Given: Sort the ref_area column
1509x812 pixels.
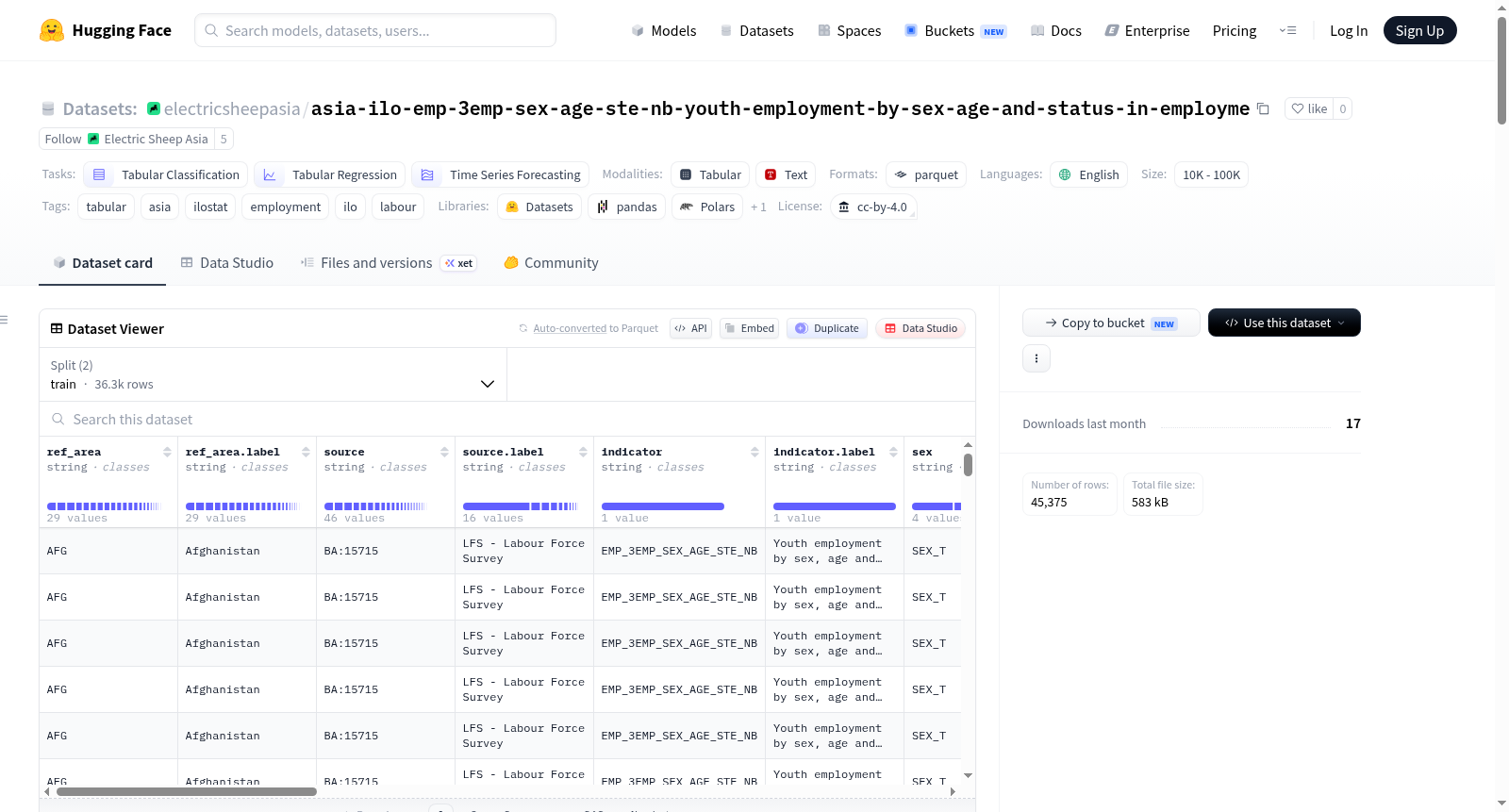Looking at the screenshot, I should [167, 453].
